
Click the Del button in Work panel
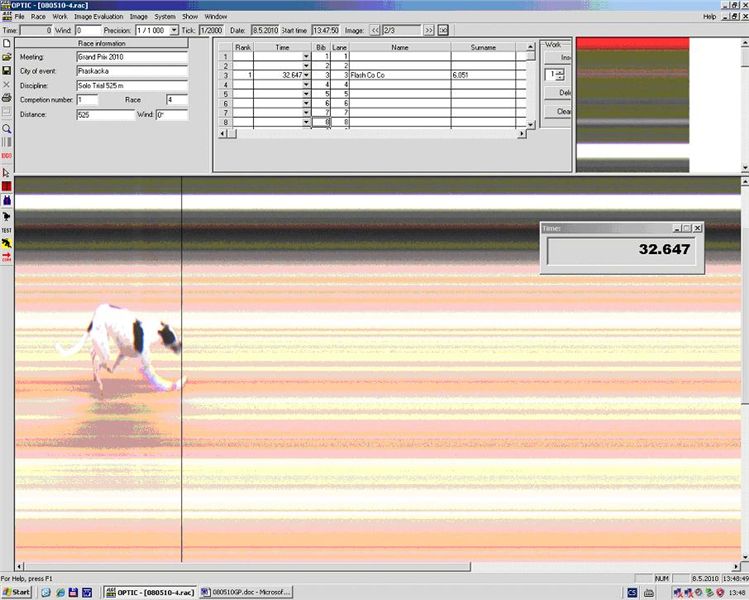click(558, 93)
